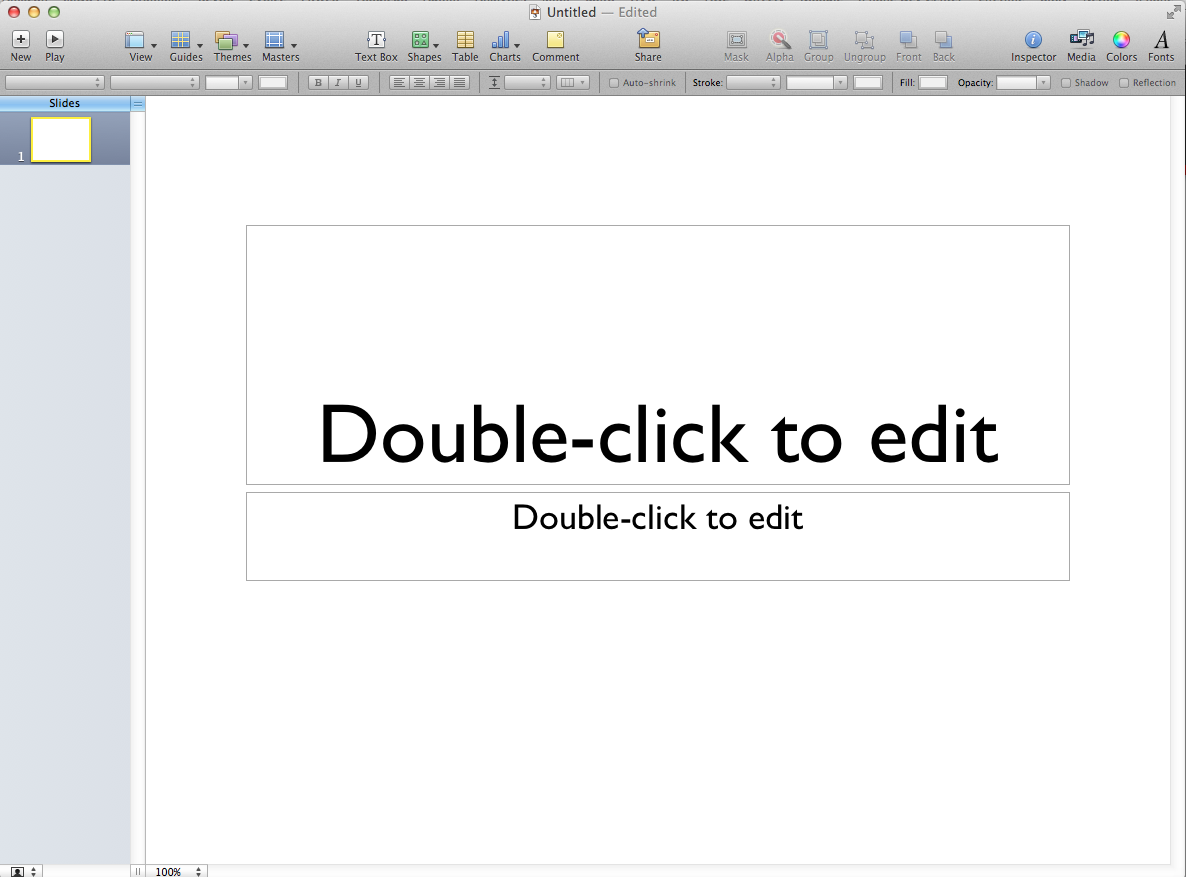Viewport: 1186px width, 877px height.
Task: Apply center text alignment
Action: pyautogui.click(x=419, y=82)
